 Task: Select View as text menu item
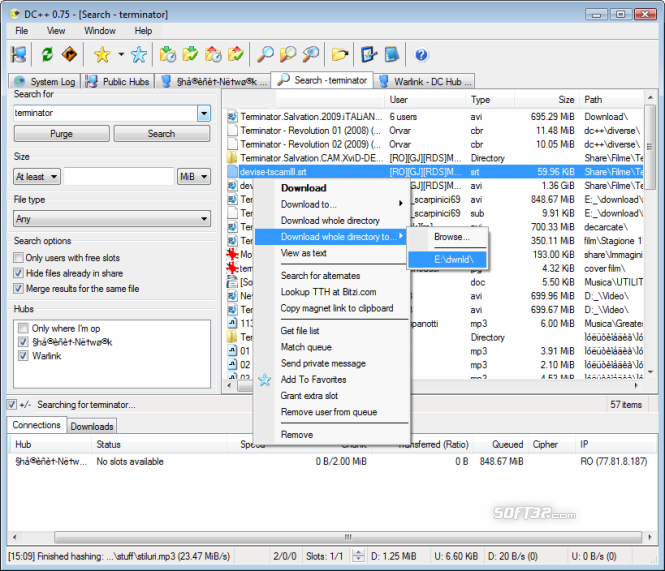pyautogui.click(x=332, y=253)
